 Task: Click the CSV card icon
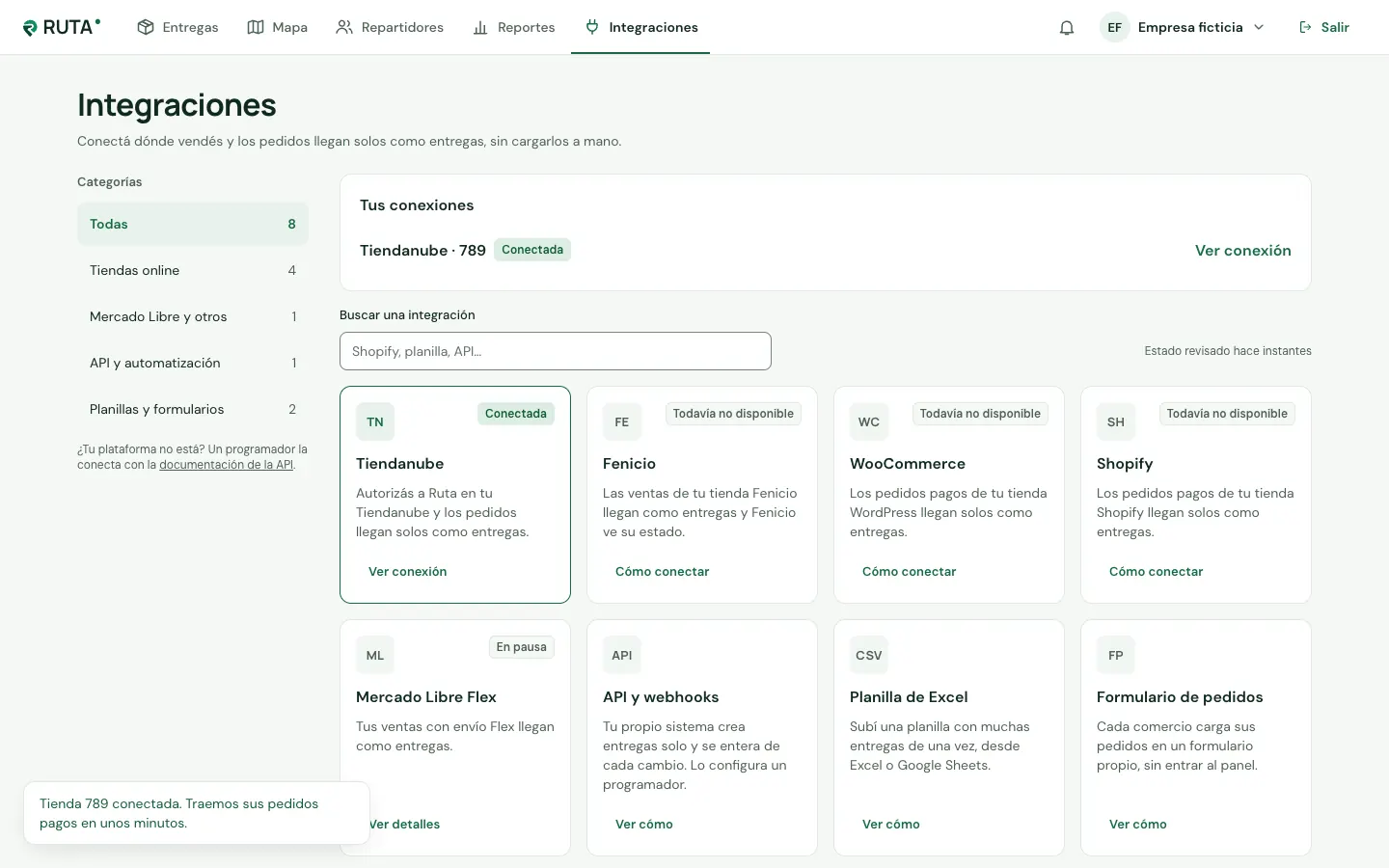click(x=869, y=655)
